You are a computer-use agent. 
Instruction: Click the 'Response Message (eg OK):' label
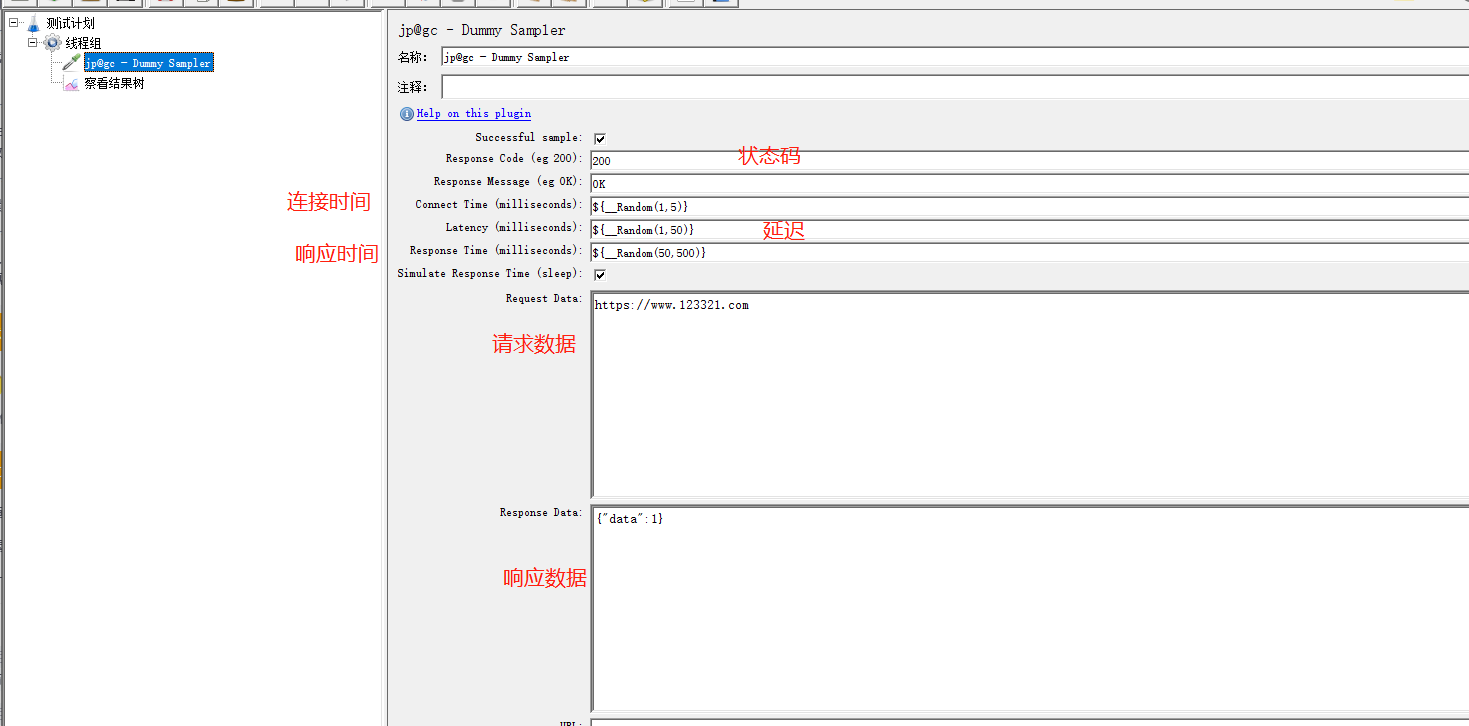point(508,182)
